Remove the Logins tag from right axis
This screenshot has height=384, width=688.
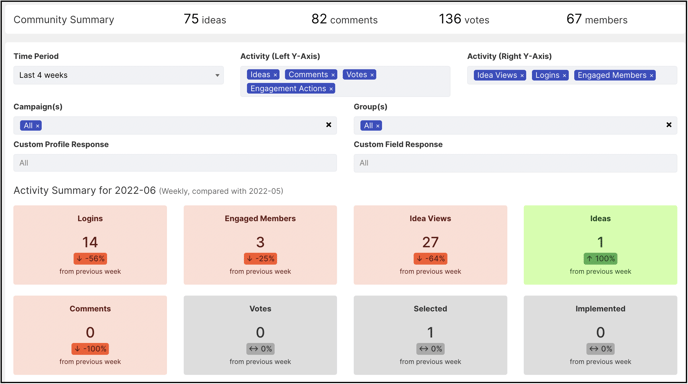point(564,75)
